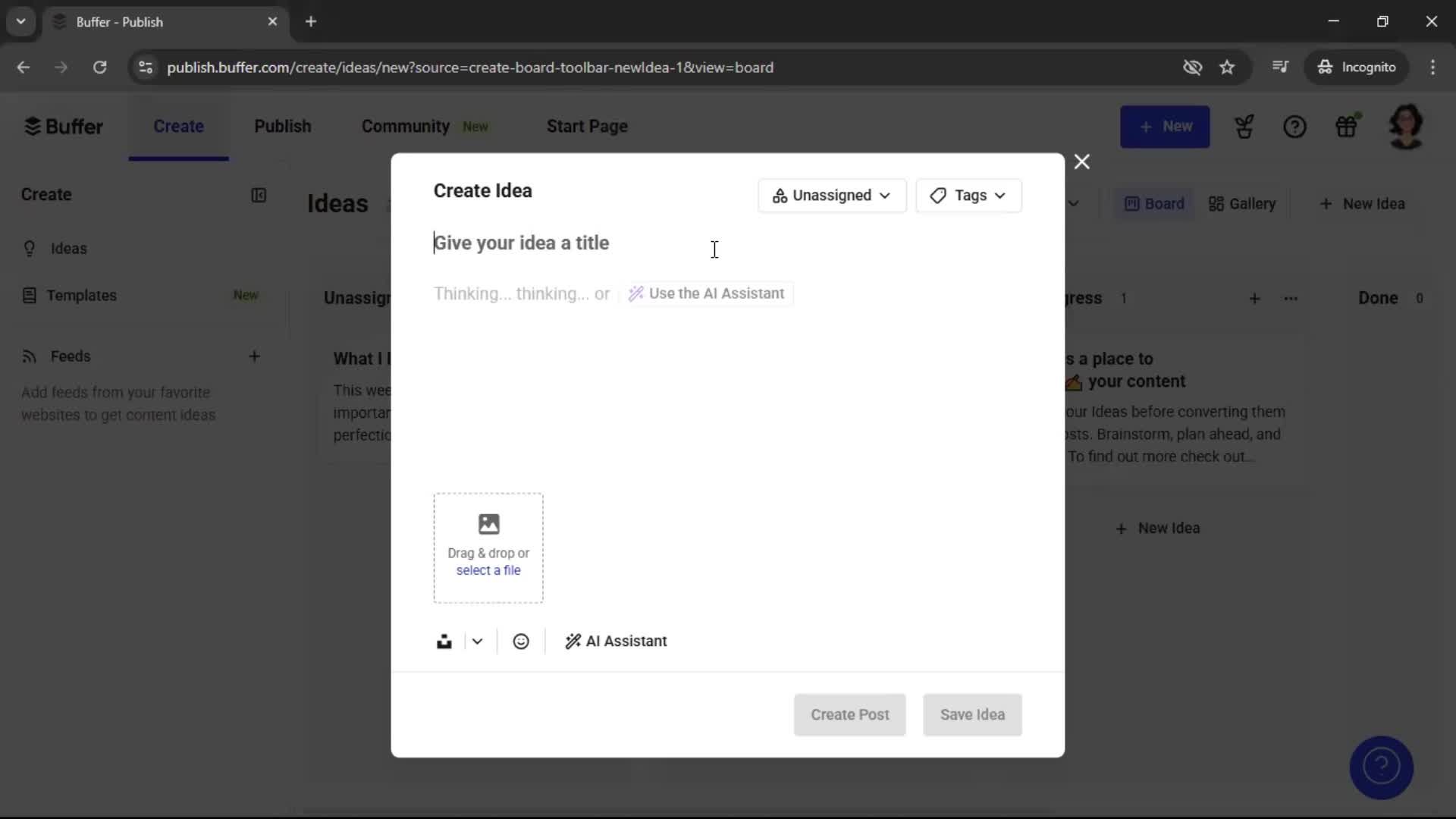Click the gift icon in the top bar
1456x819 pixels.
[x=1348, y=126]
